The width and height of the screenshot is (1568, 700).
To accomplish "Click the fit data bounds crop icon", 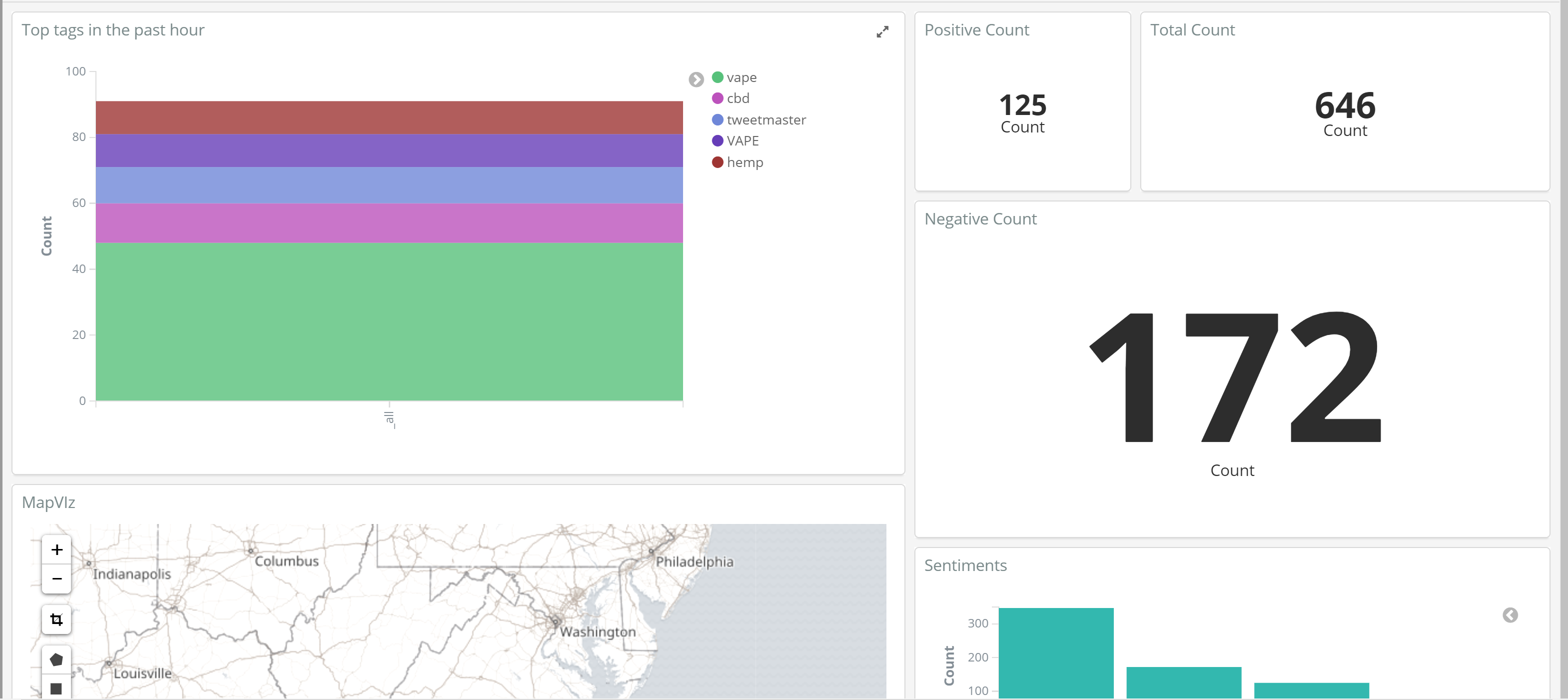I will (56, 619).
